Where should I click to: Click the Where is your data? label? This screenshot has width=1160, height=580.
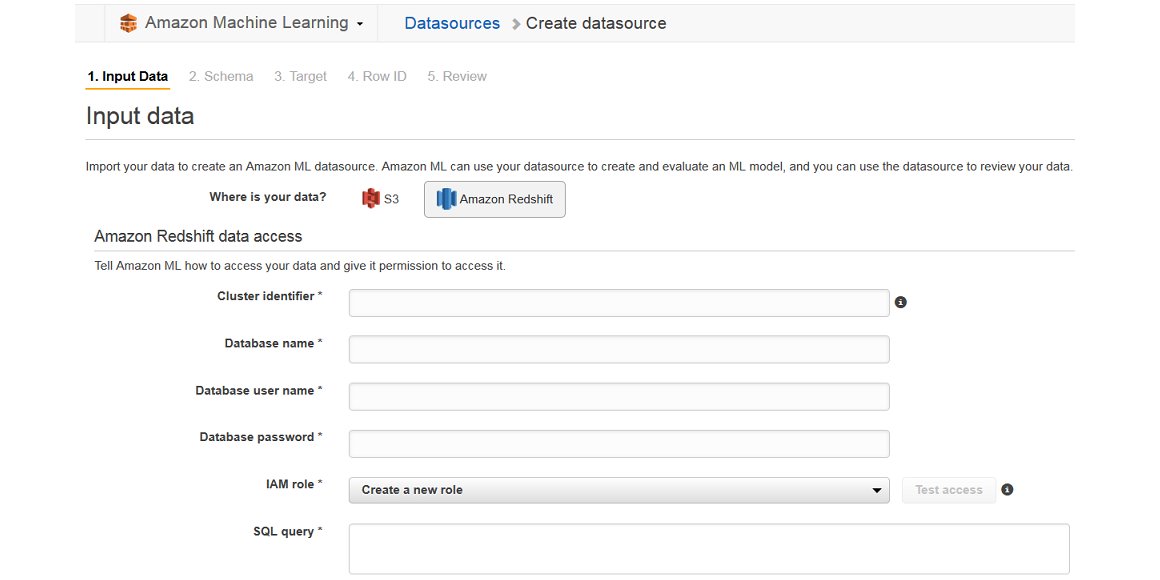click(x=268, y=197)
